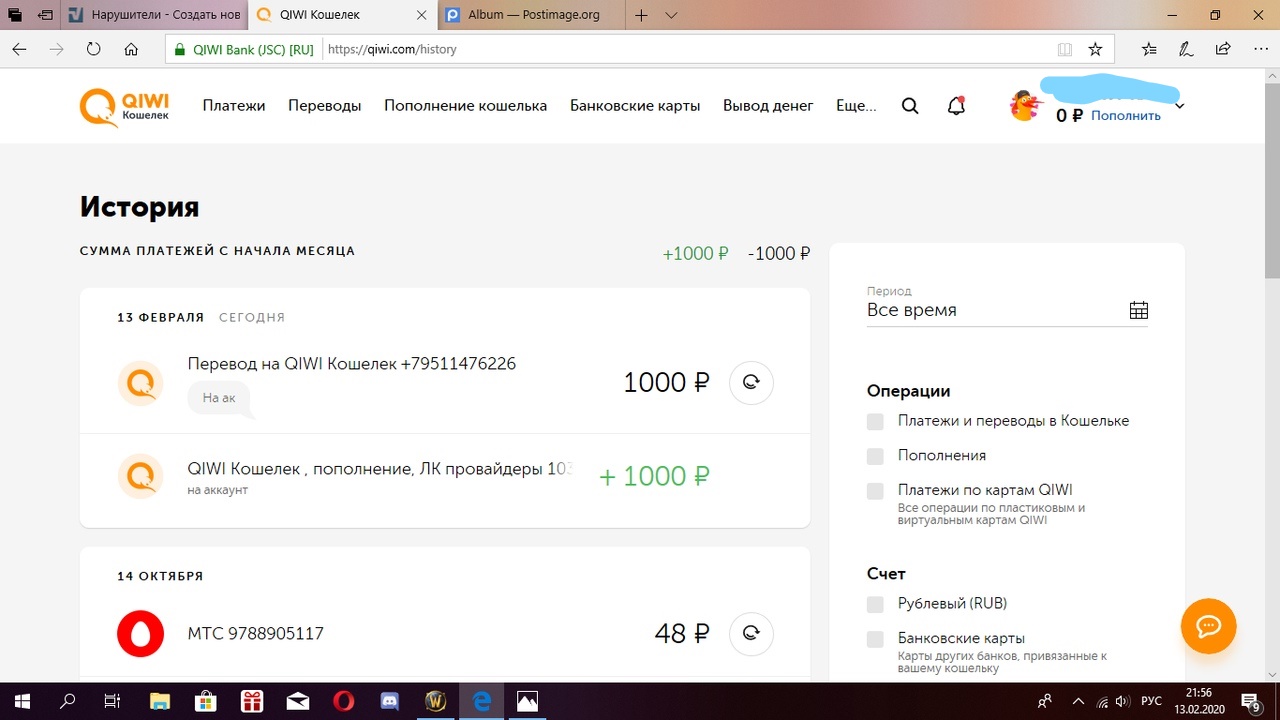Toggle reading view icon in address bar

pos(1065,48)
